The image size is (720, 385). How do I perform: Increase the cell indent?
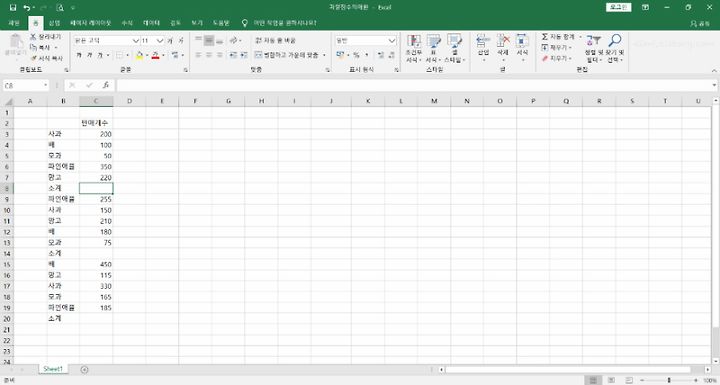point(244,55)
